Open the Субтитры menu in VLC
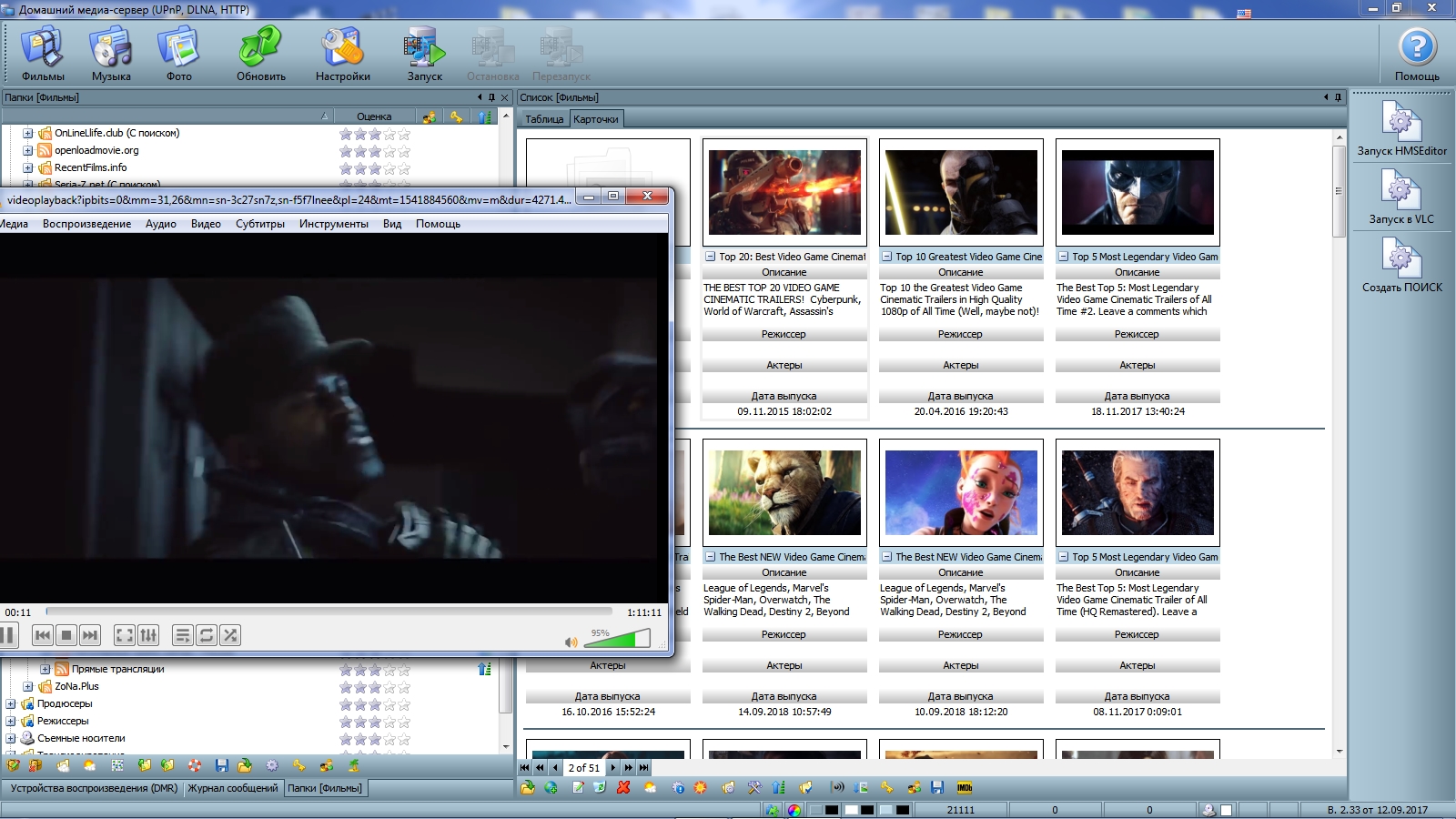 click(x=259, y=224)
